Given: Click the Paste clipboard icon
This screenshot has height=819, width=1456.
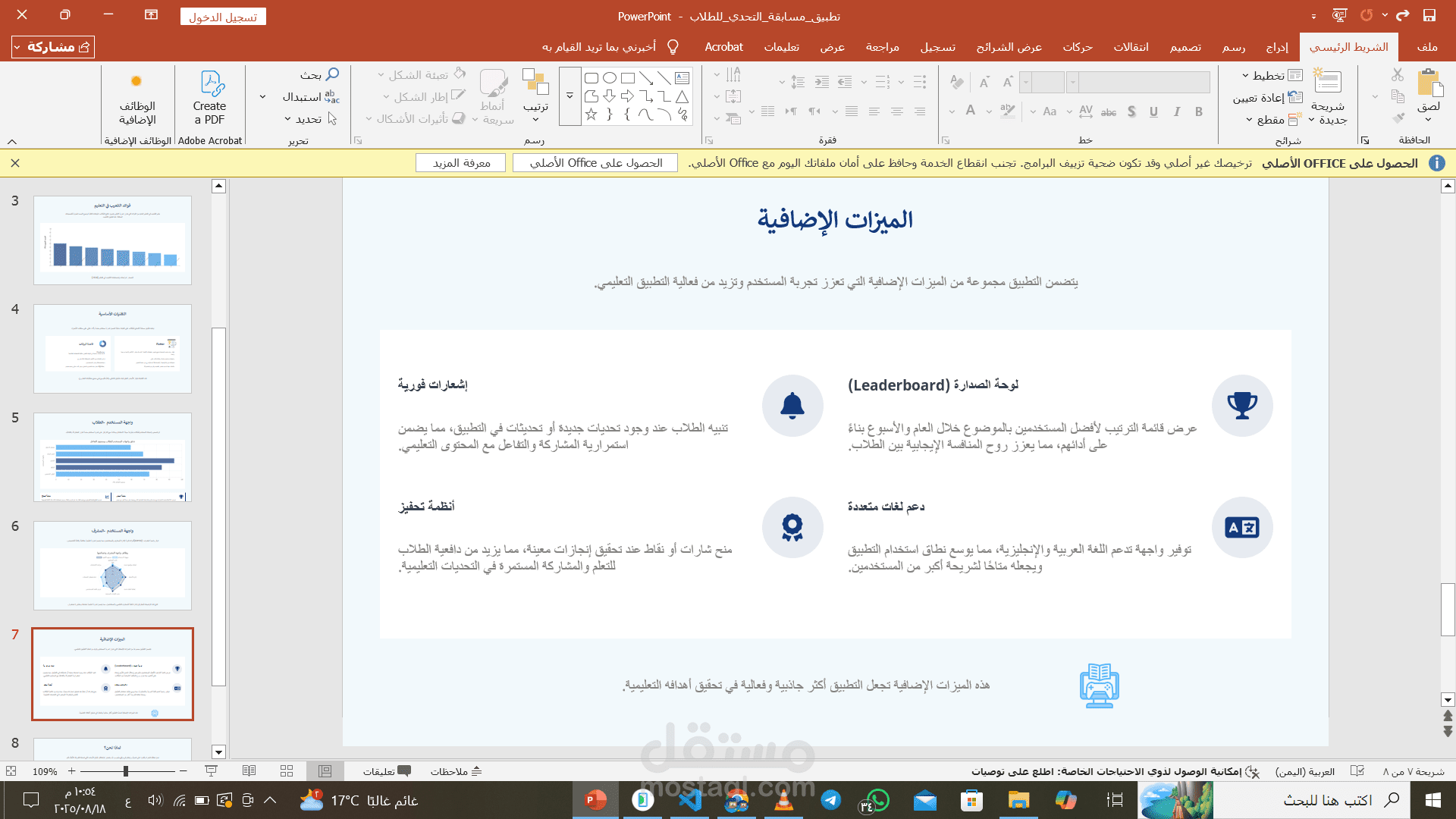Looking at the screenshot, I should coord(1429,83).
